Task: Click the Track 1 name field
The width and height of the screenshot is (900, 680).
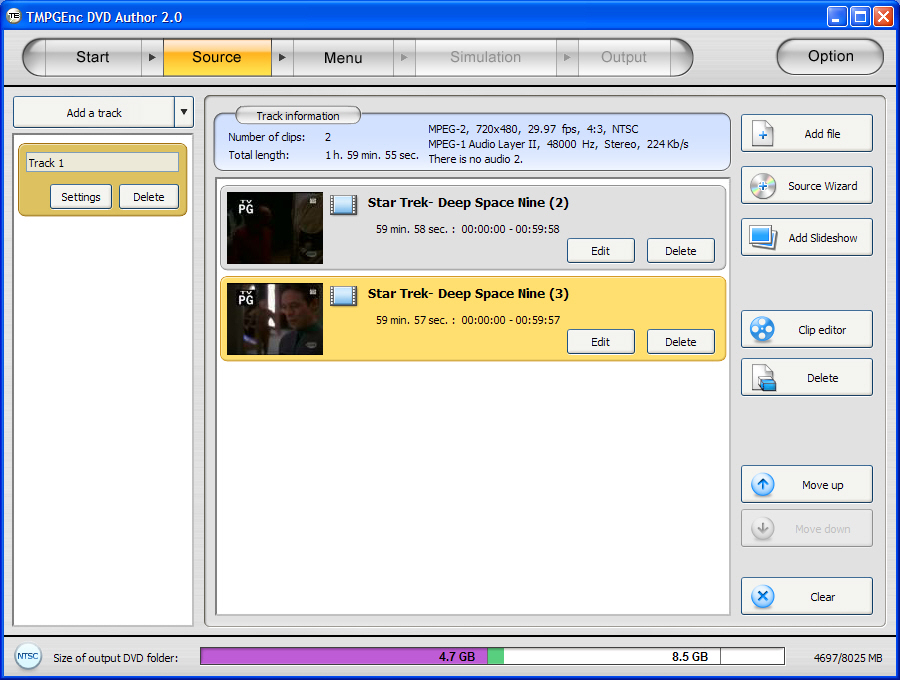Action: tap(102, 162)
